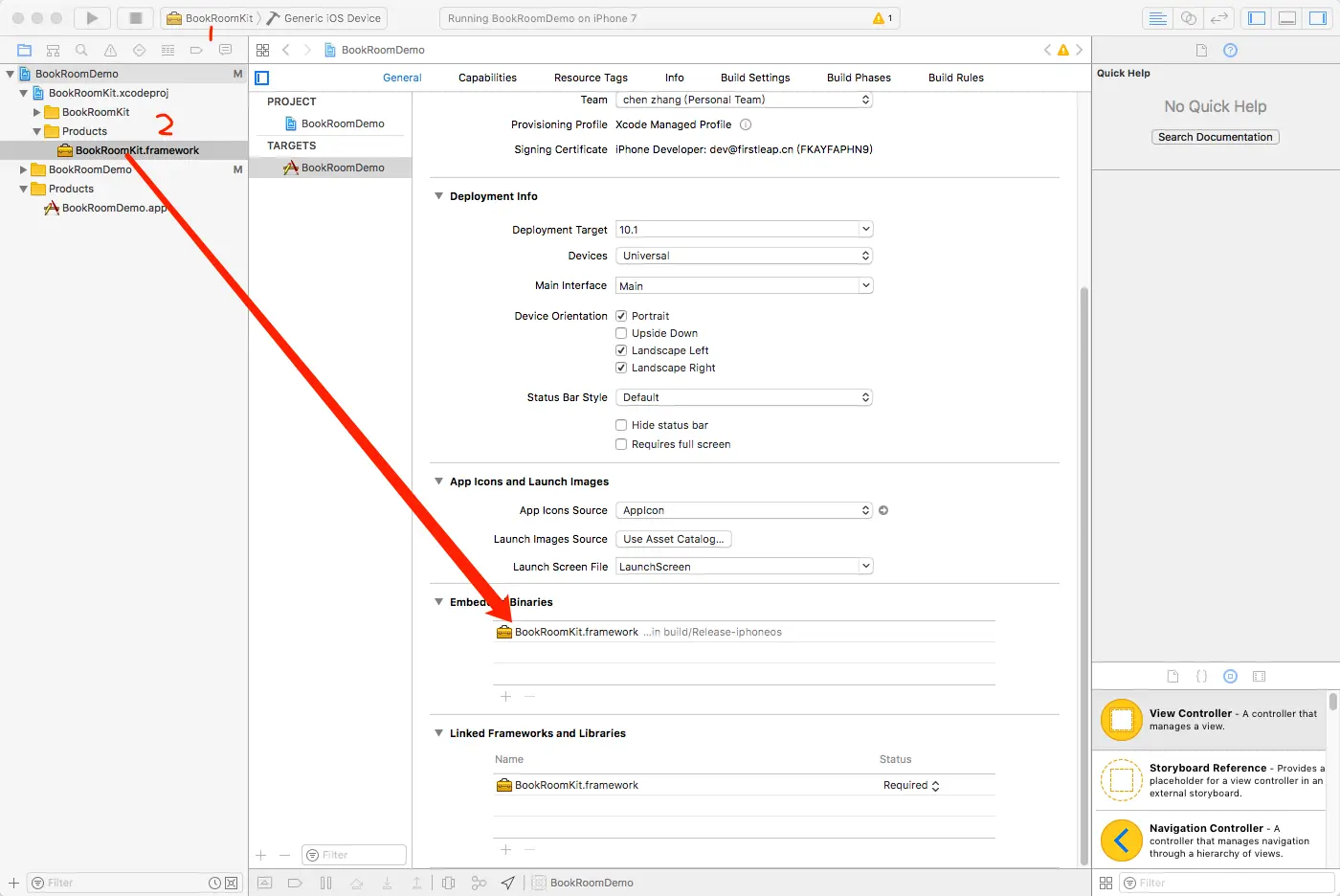This screenshot has width=1340, height=896.
Task: Open the Breakpoint navigator tab
Action: tap(197, 50)
